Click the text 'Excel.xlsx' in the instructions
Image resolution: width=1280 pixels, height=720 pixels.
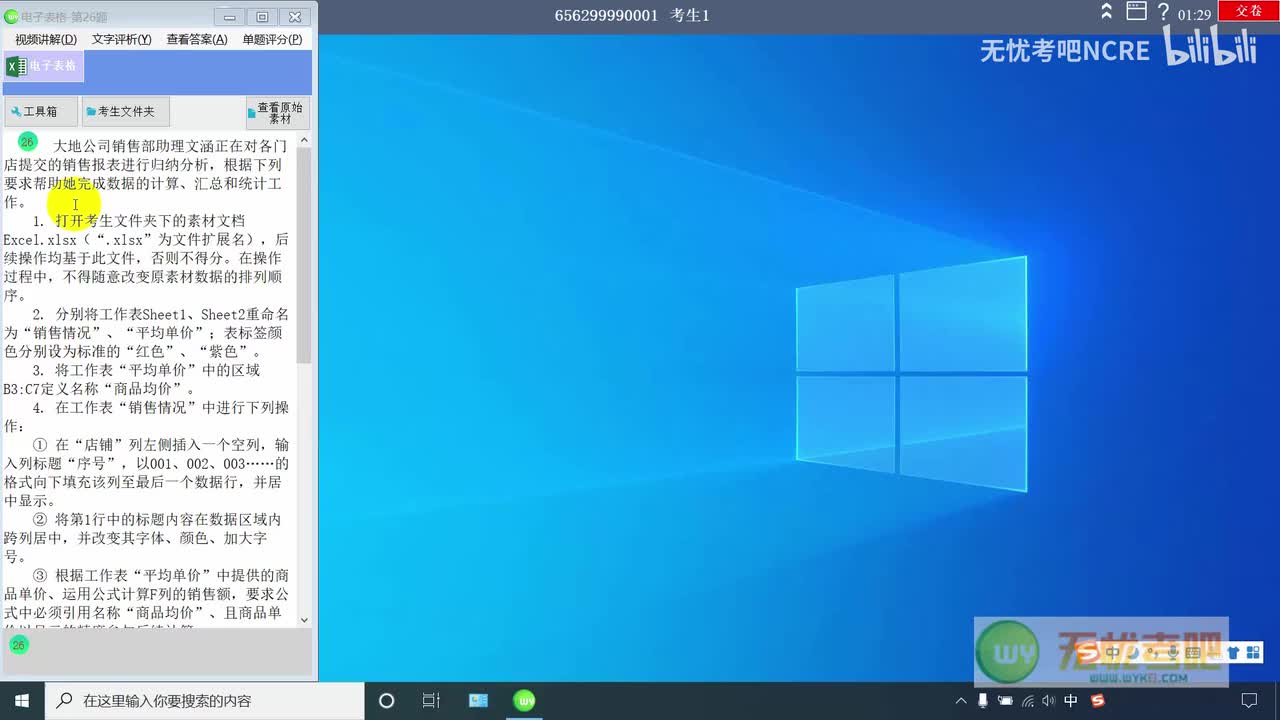(x=40, y=240)
